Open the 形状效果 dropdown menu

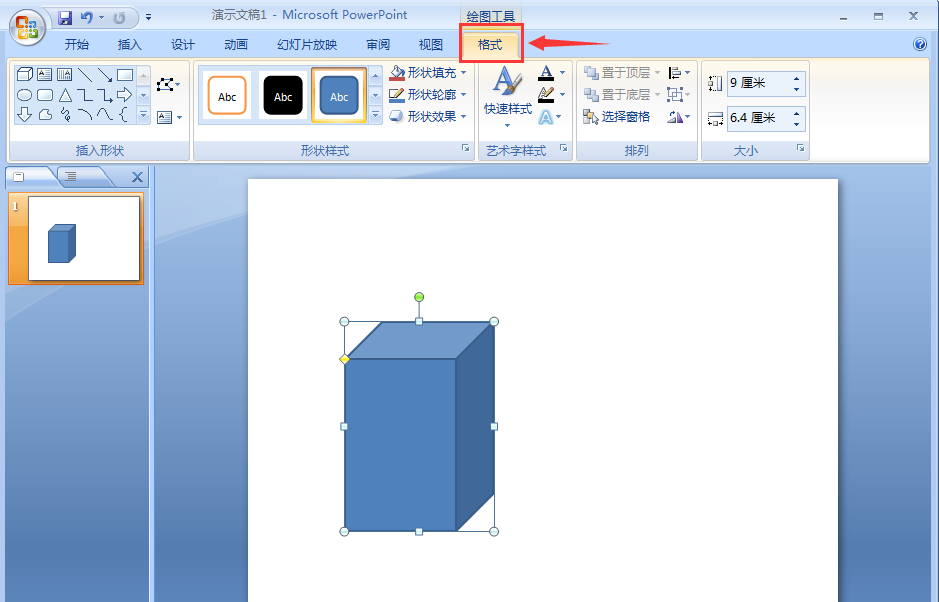coord(463,117)
